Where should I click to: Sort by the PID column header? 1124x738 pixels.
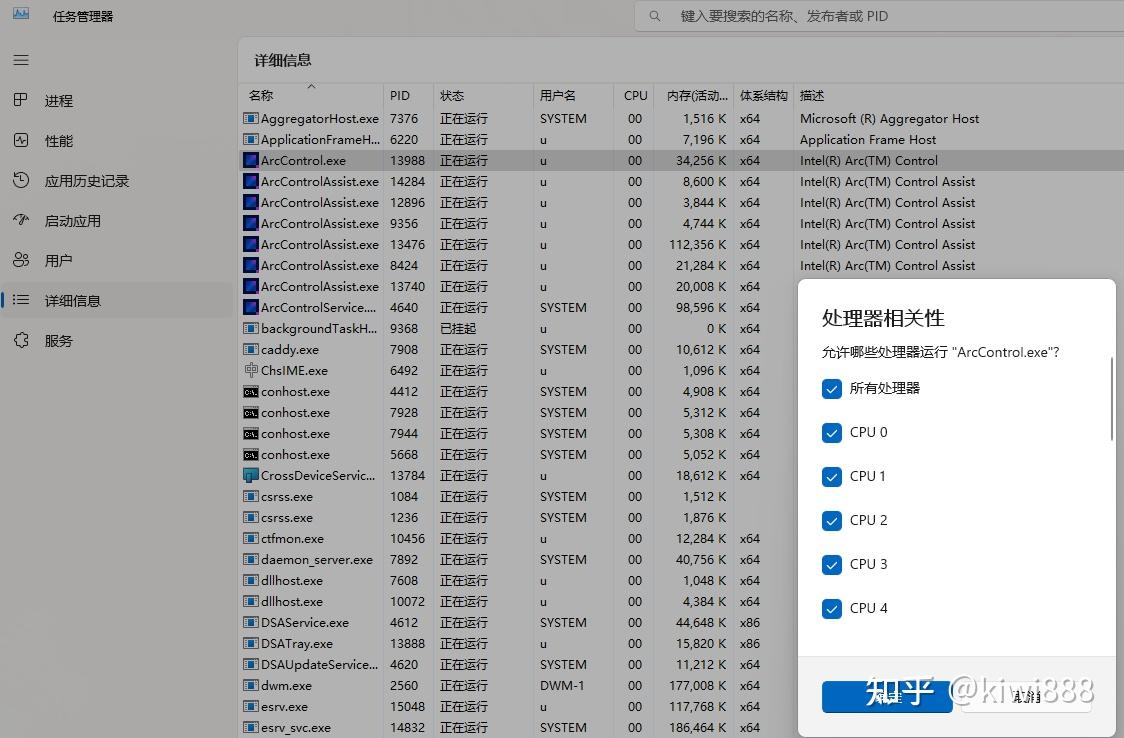click(408, 95)
